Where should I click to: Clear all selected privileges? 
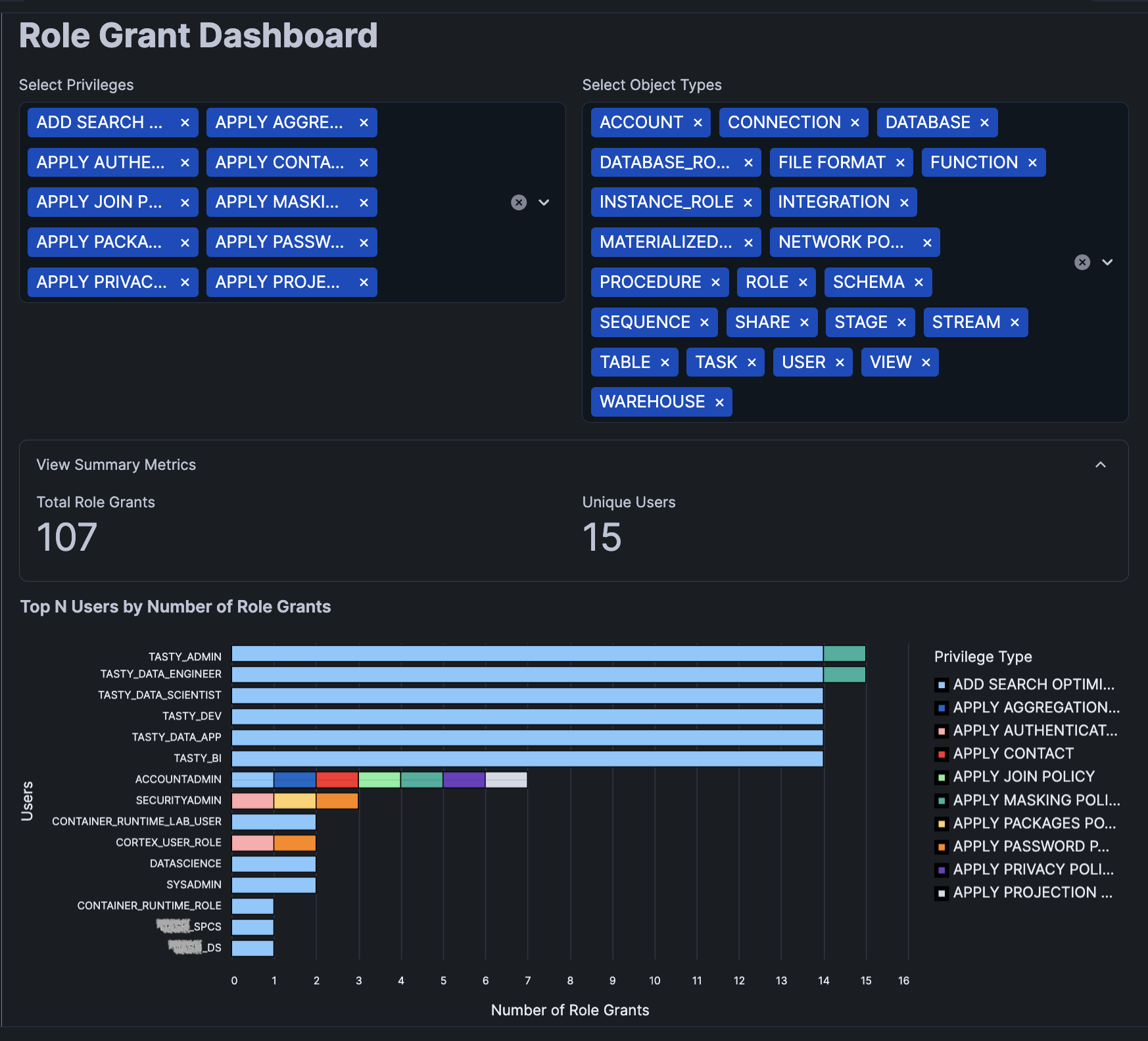tap(519, 202)
